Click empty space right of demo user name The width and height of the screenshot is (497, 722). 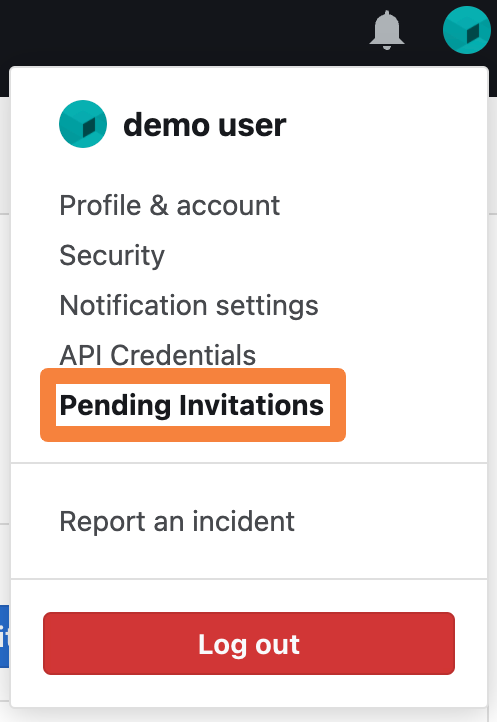[x=385, y=125]
